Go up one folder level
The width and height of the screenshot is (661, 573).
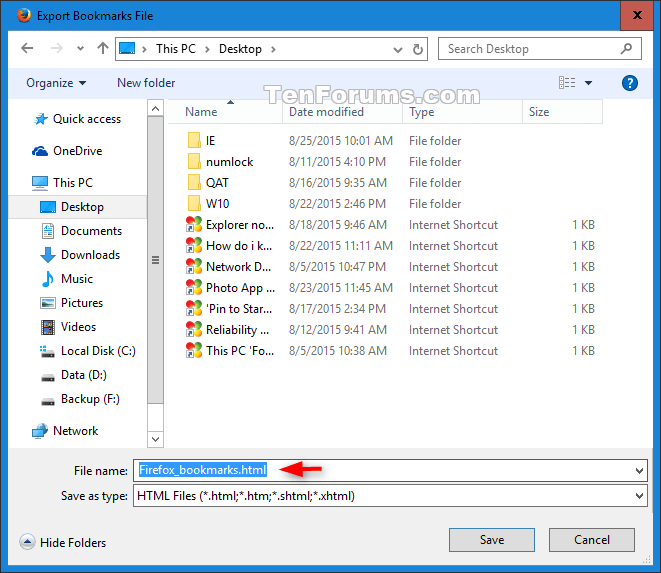point(102,48)
